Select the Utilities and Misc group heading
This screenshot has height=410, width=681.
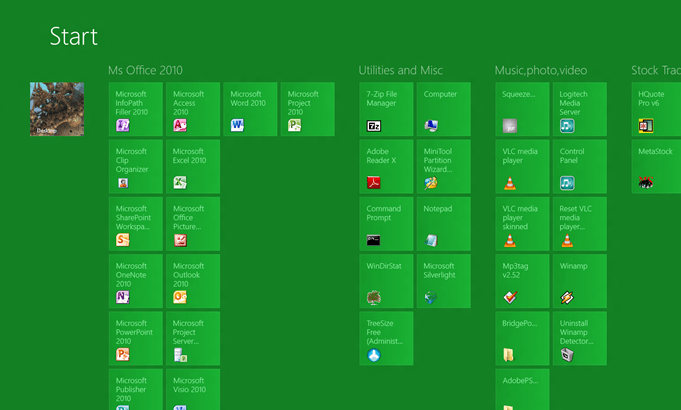[x=400, y=70]
